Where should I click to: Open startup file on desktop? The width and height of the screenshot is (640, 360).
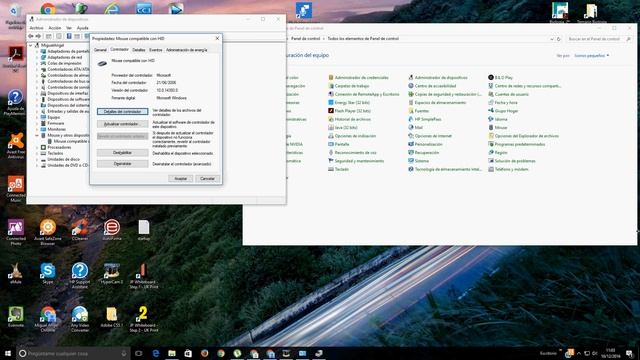pyautogui.click(x=144, y=230)
